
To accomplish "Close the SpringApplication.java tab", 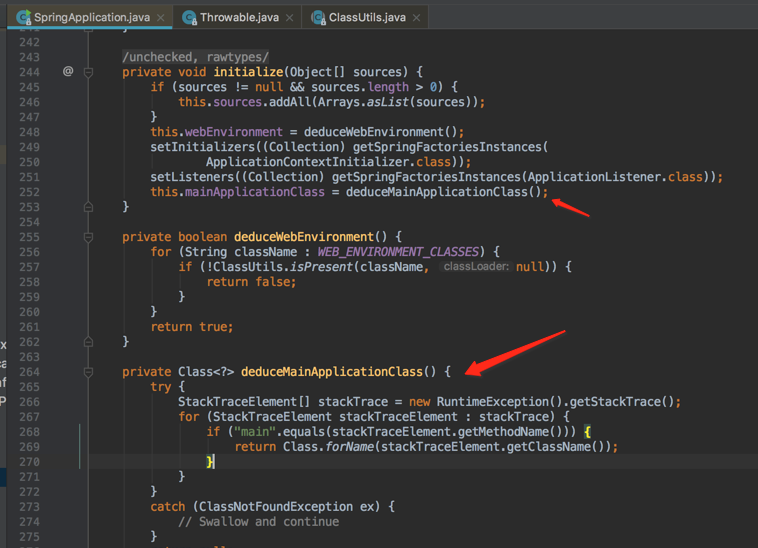I will (x=161, y=18).
